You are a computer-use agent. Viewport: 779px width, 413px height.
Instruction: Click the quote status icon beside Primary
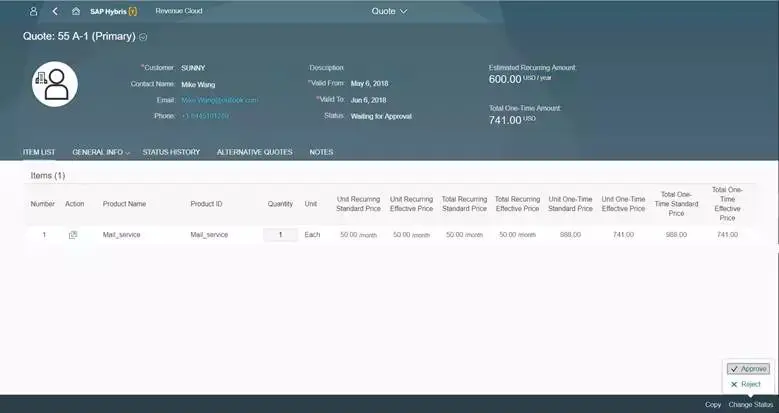(x=143, y=37)
